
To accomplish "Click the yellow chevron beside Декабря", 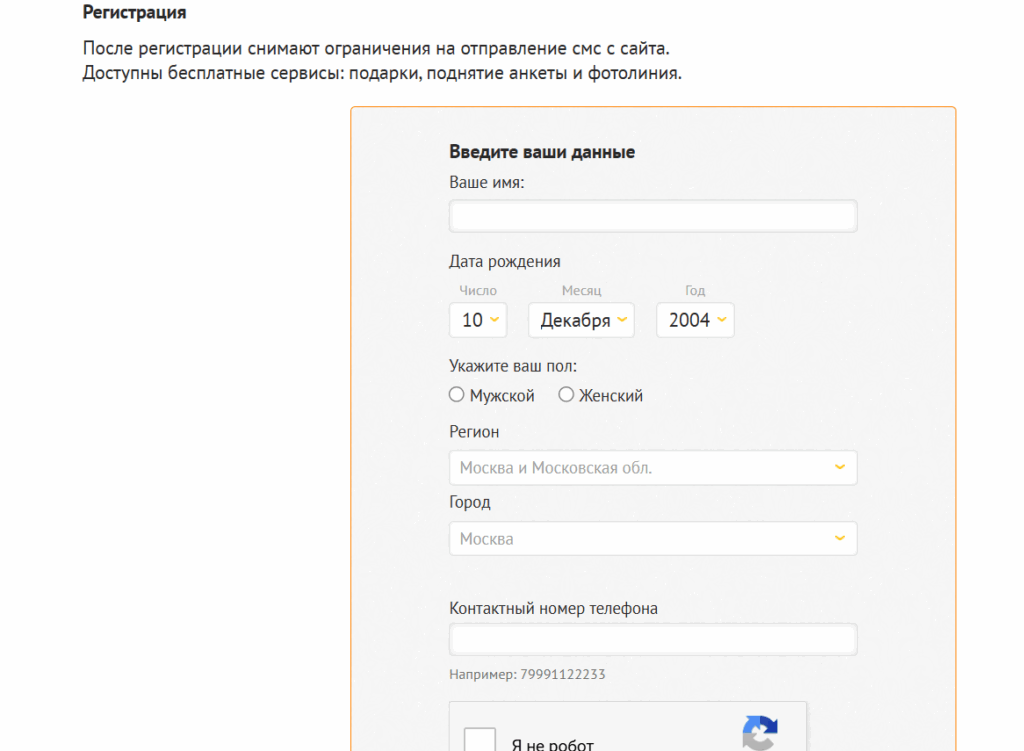I will [621, 320].
